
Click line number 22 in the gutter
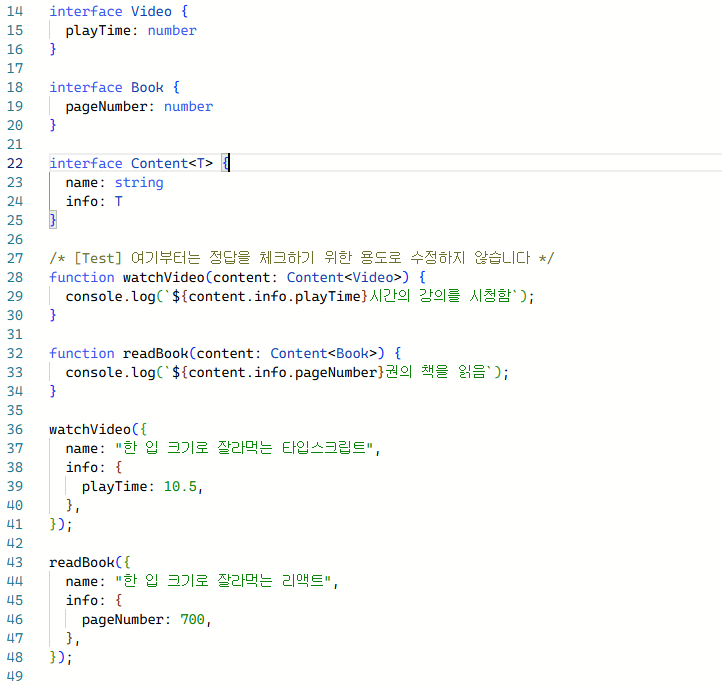point(15,163)
